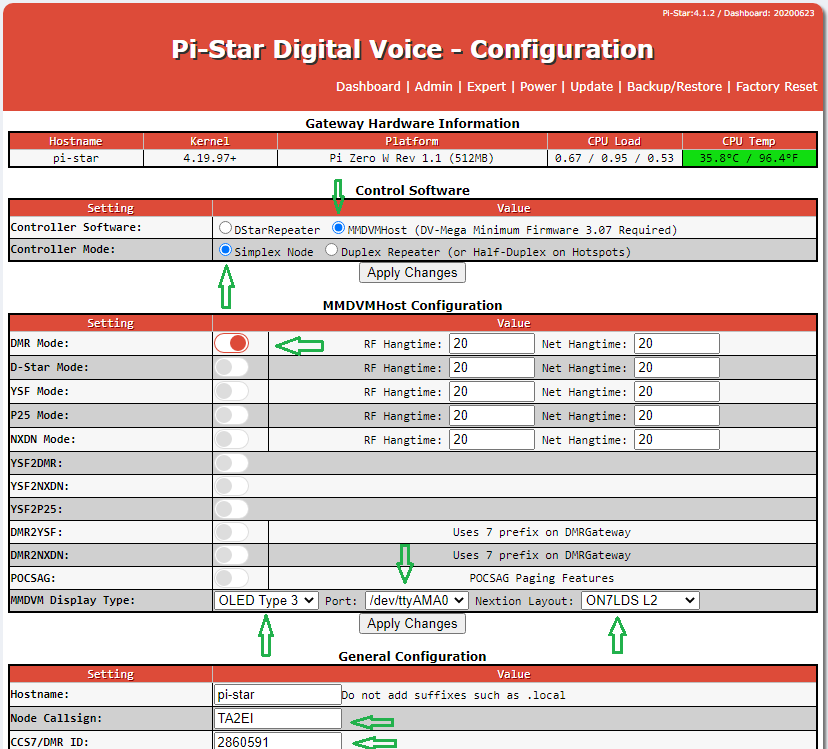Open the Factory Reset link

click(776, 87)
